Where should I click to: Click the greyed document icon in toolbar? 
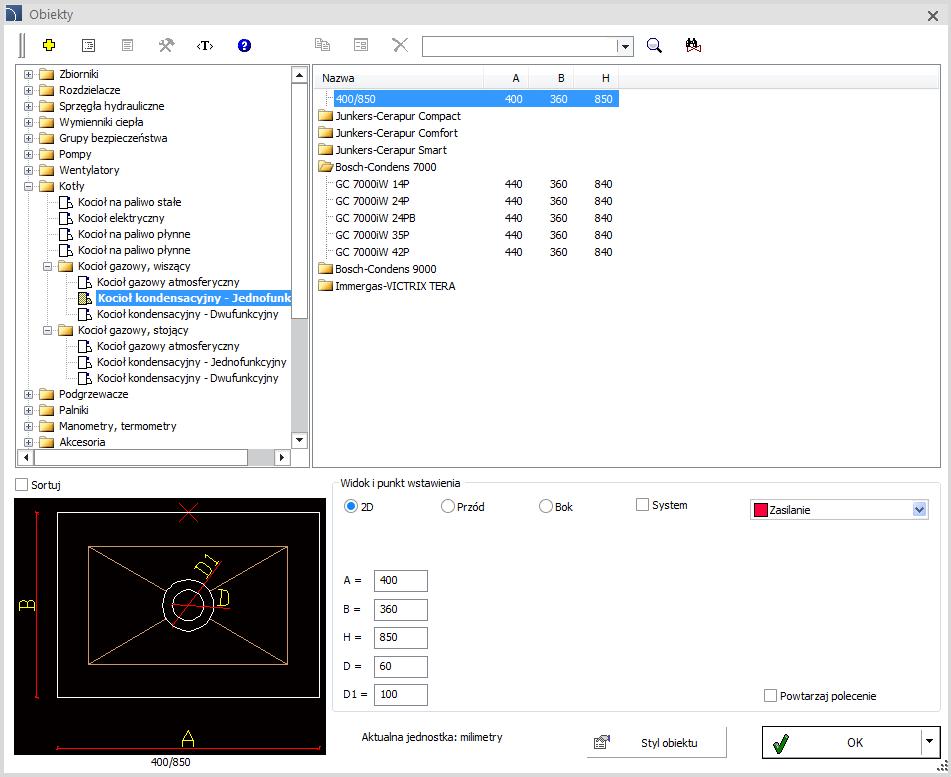click(127, 45)
